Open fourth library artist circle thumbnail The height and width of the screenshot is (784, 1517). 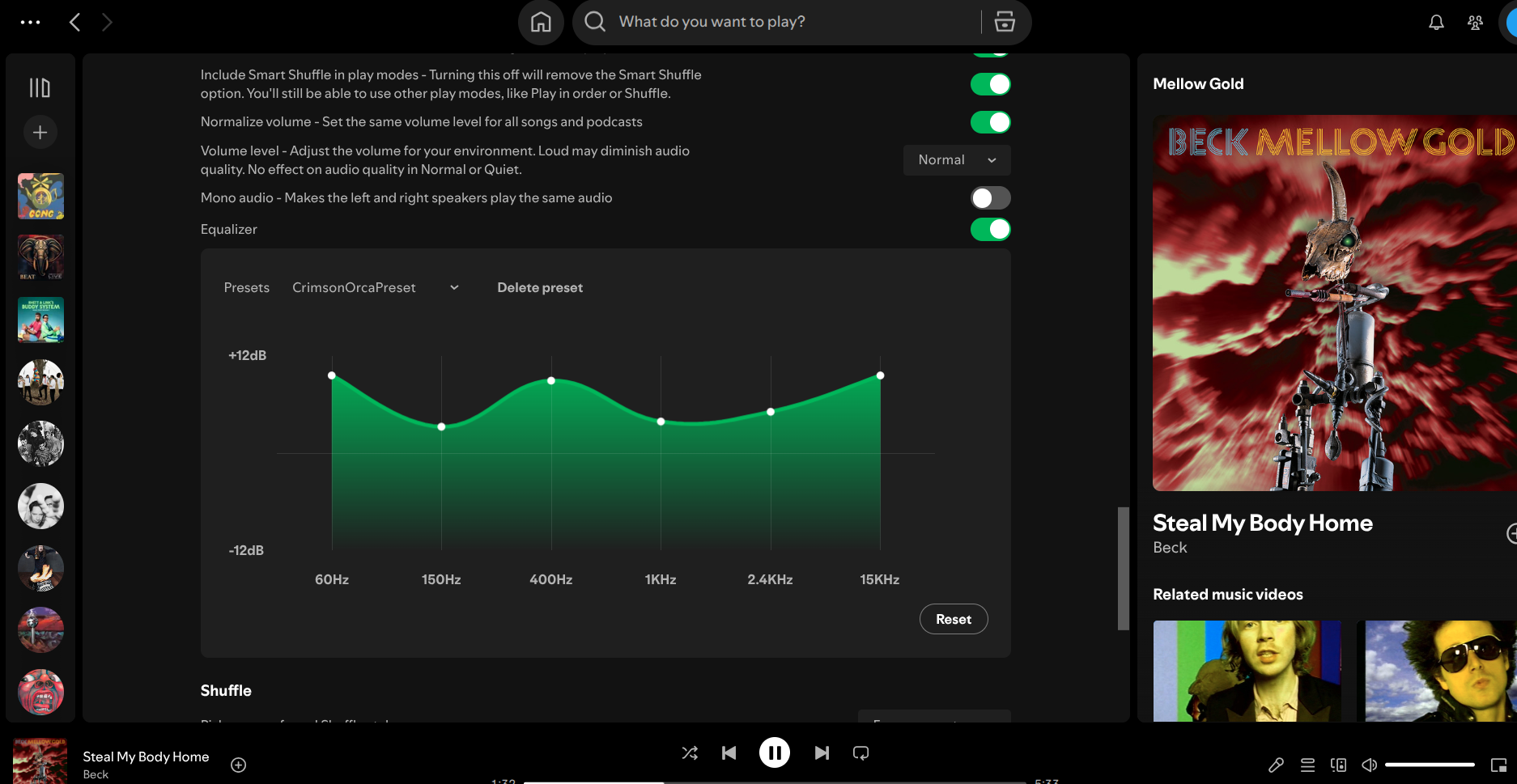[40, 382]
